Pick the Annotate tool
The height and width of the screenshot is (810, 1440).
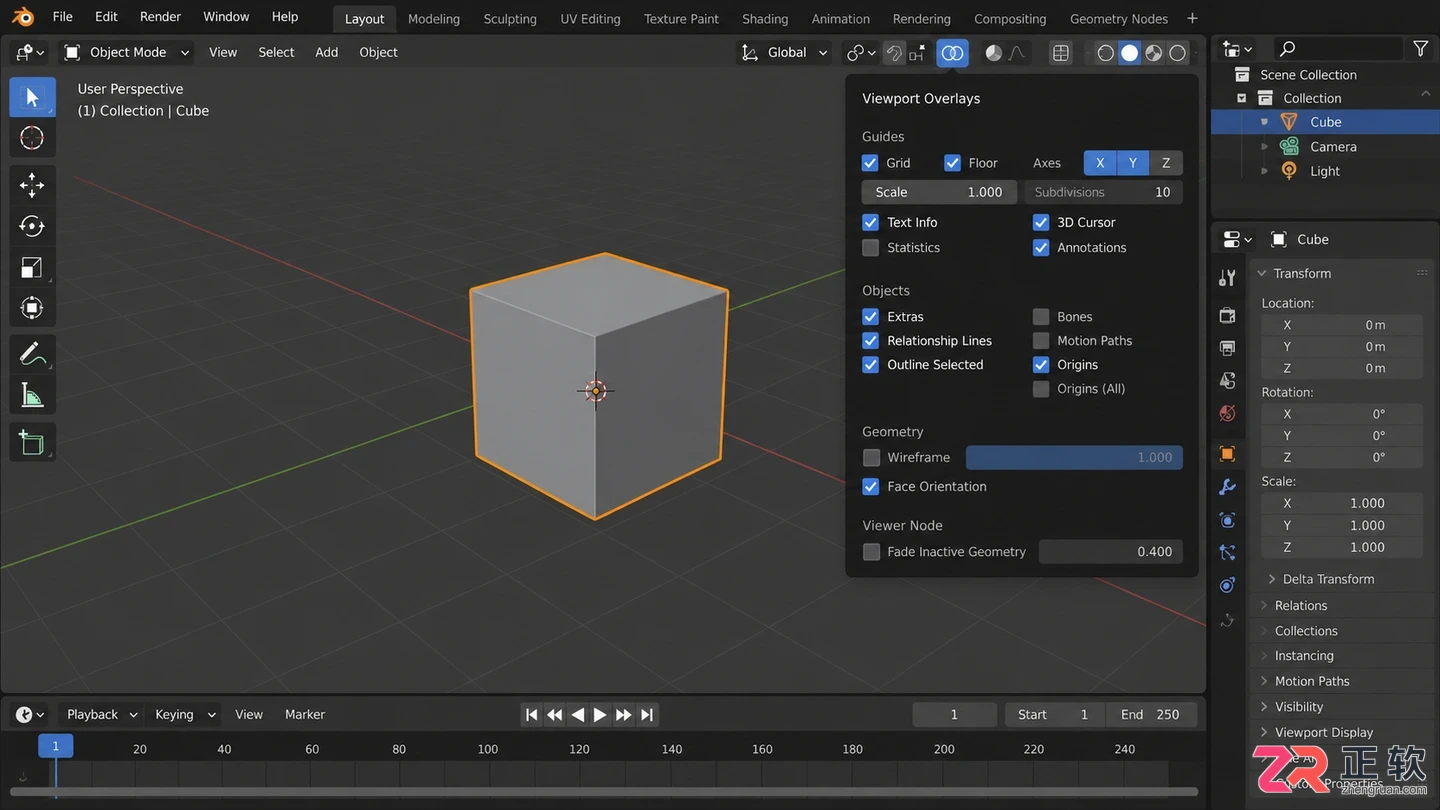coord(32,354)
